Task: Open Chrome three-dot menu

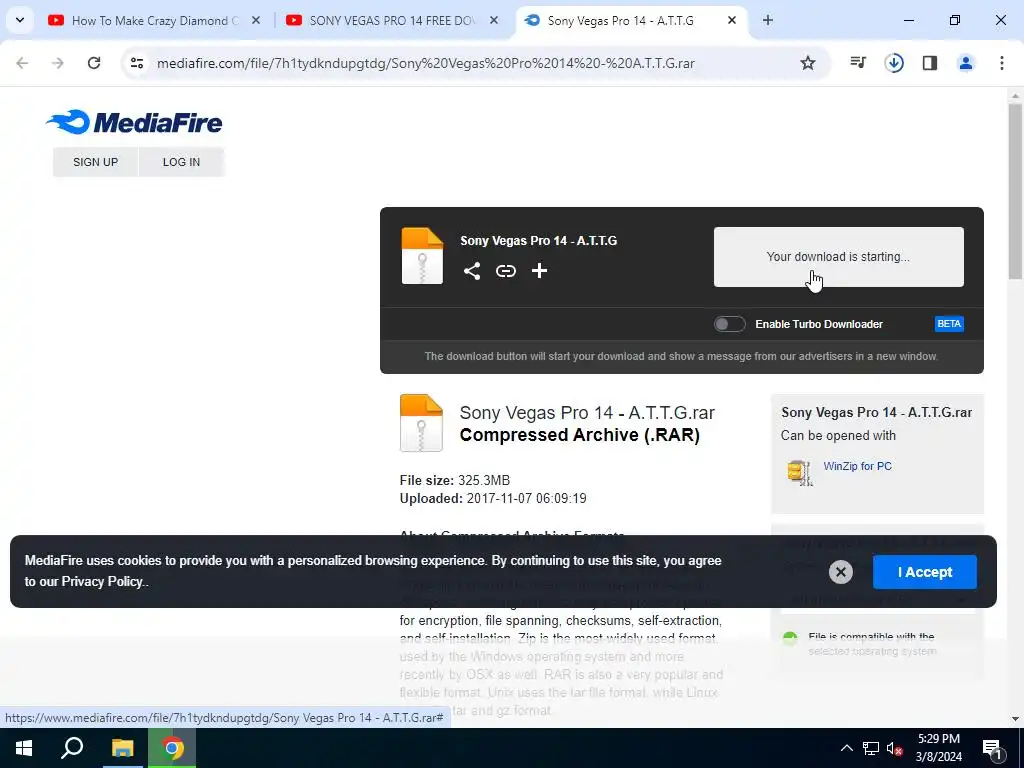Action: [1002, 63]
